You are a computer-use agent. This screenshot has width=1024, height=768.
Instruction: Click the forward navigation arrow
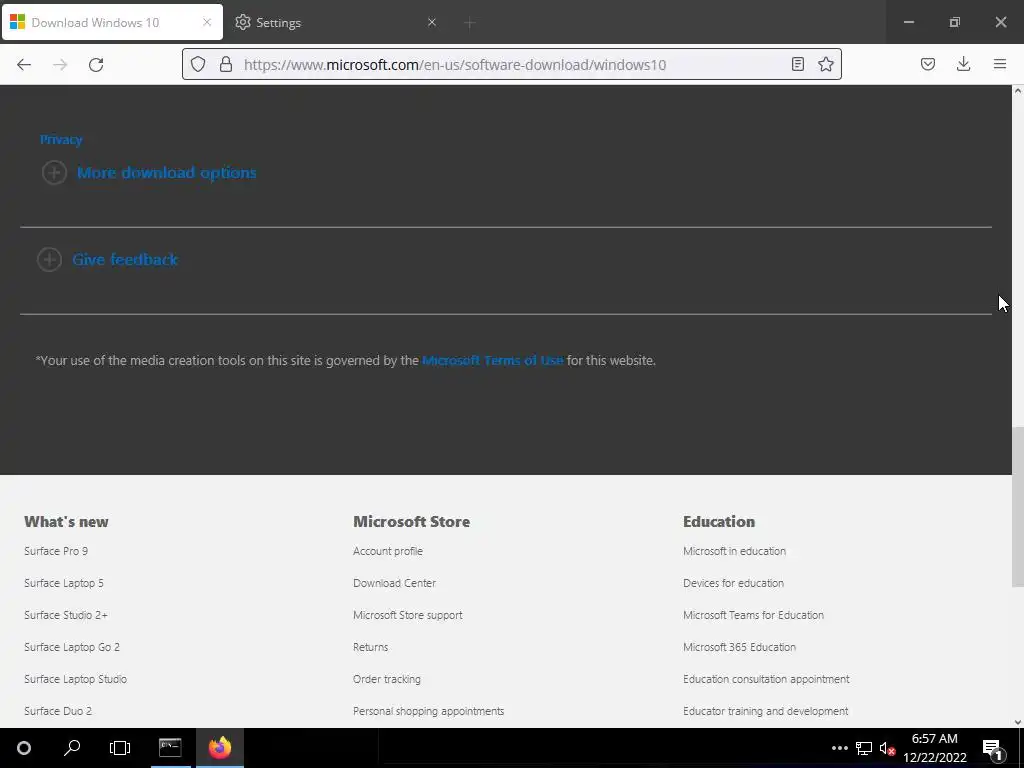coord(60,65)
